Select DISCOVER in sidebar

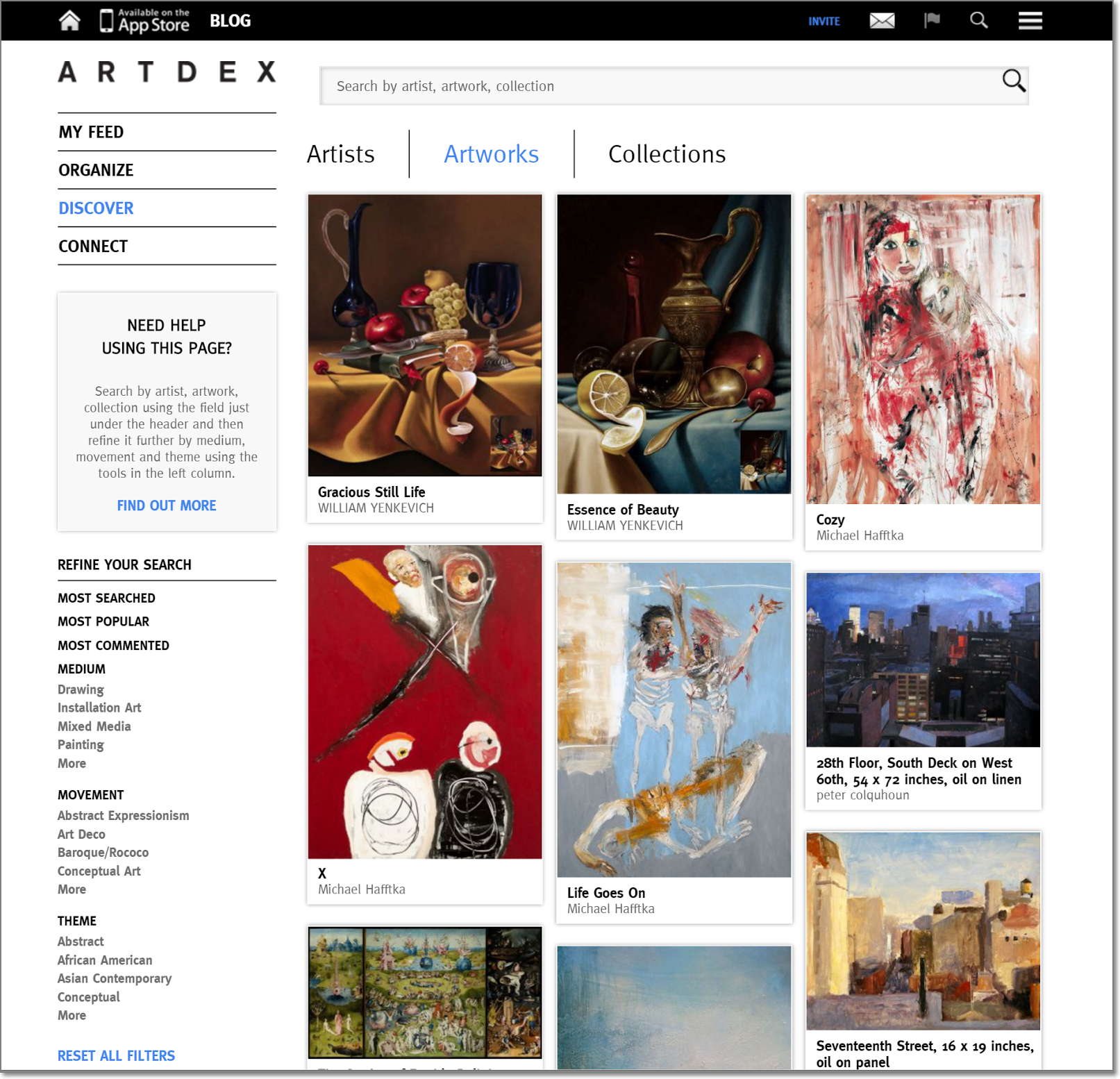click(96, 208)
